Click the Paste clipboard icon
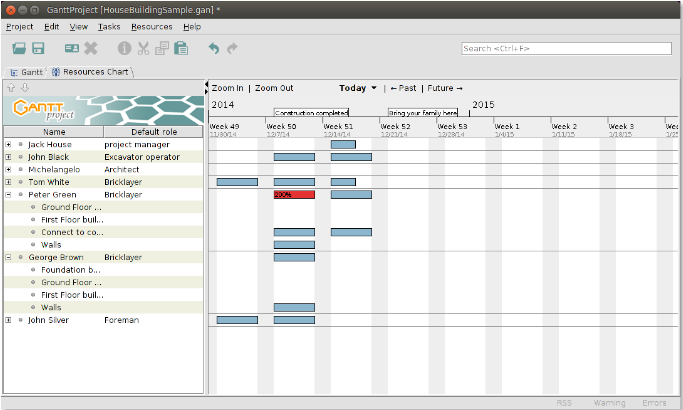Image resolution: width=683 pixels, height=410 pixels. (180, 48)
